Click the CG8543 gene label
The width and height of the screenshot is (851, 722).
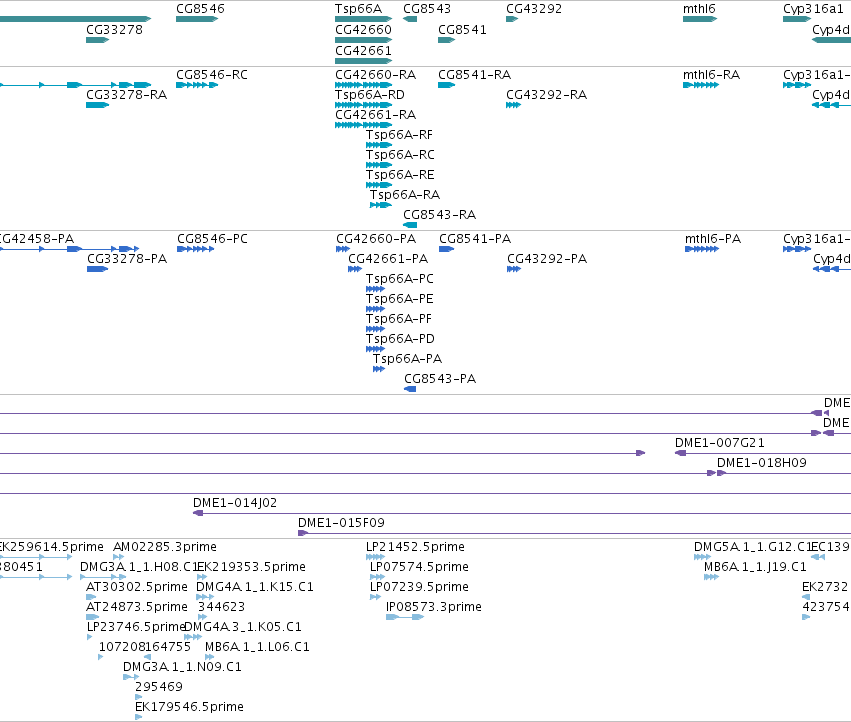tap(427, 9)
